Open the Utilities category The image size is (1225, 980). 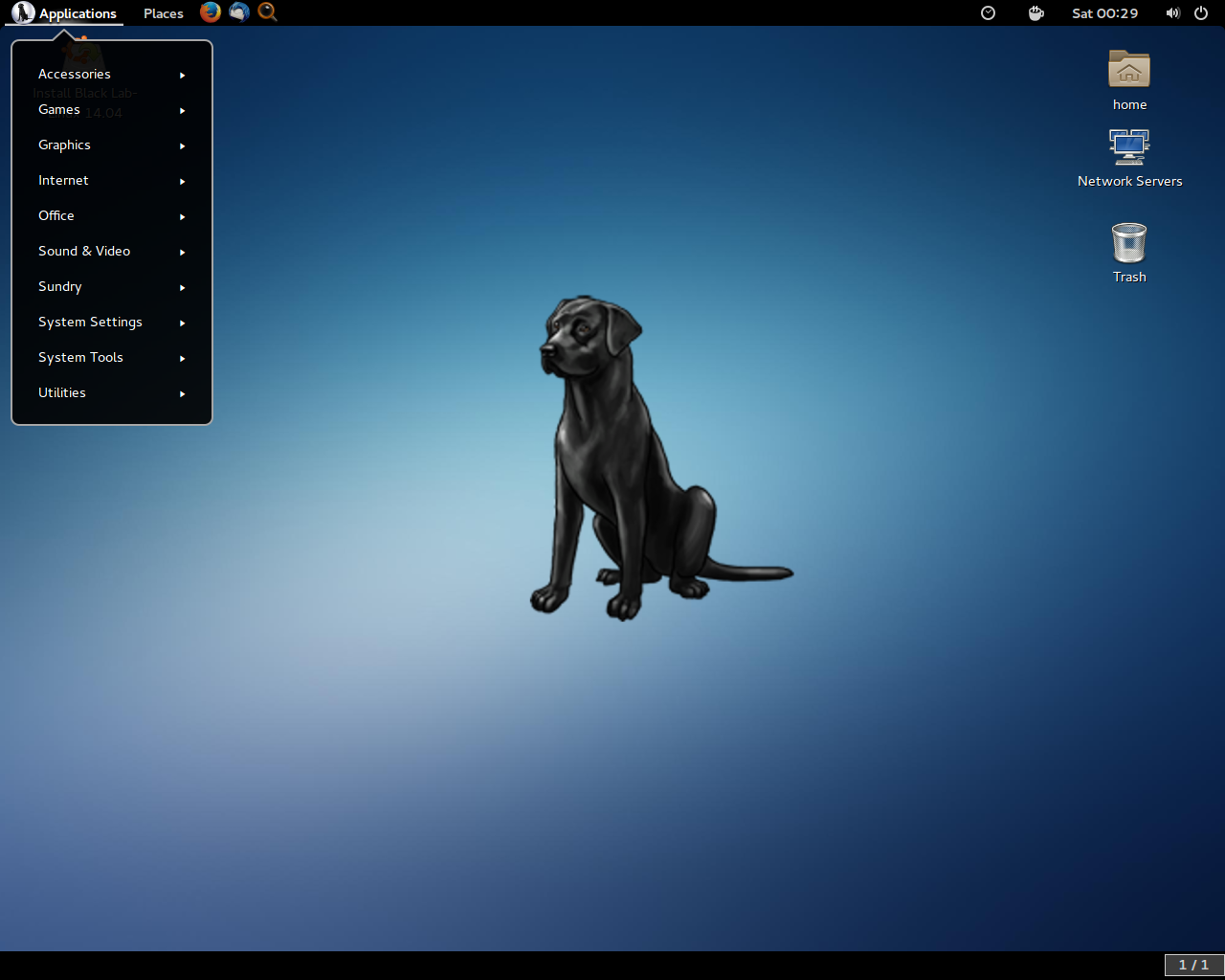click(112, 393)
